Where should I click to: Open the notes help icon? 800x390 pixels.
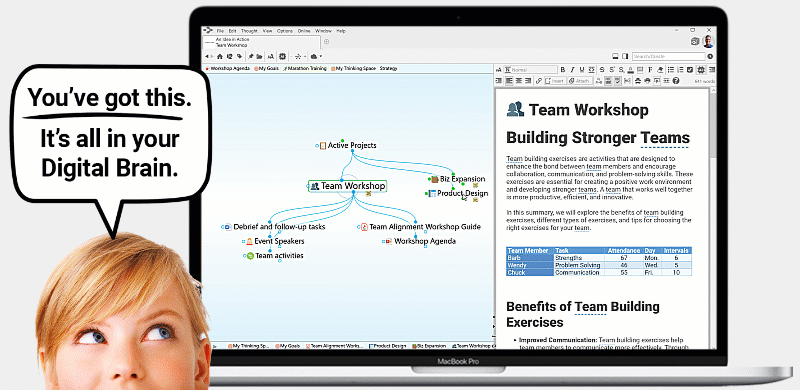click(x=676, y=81)
